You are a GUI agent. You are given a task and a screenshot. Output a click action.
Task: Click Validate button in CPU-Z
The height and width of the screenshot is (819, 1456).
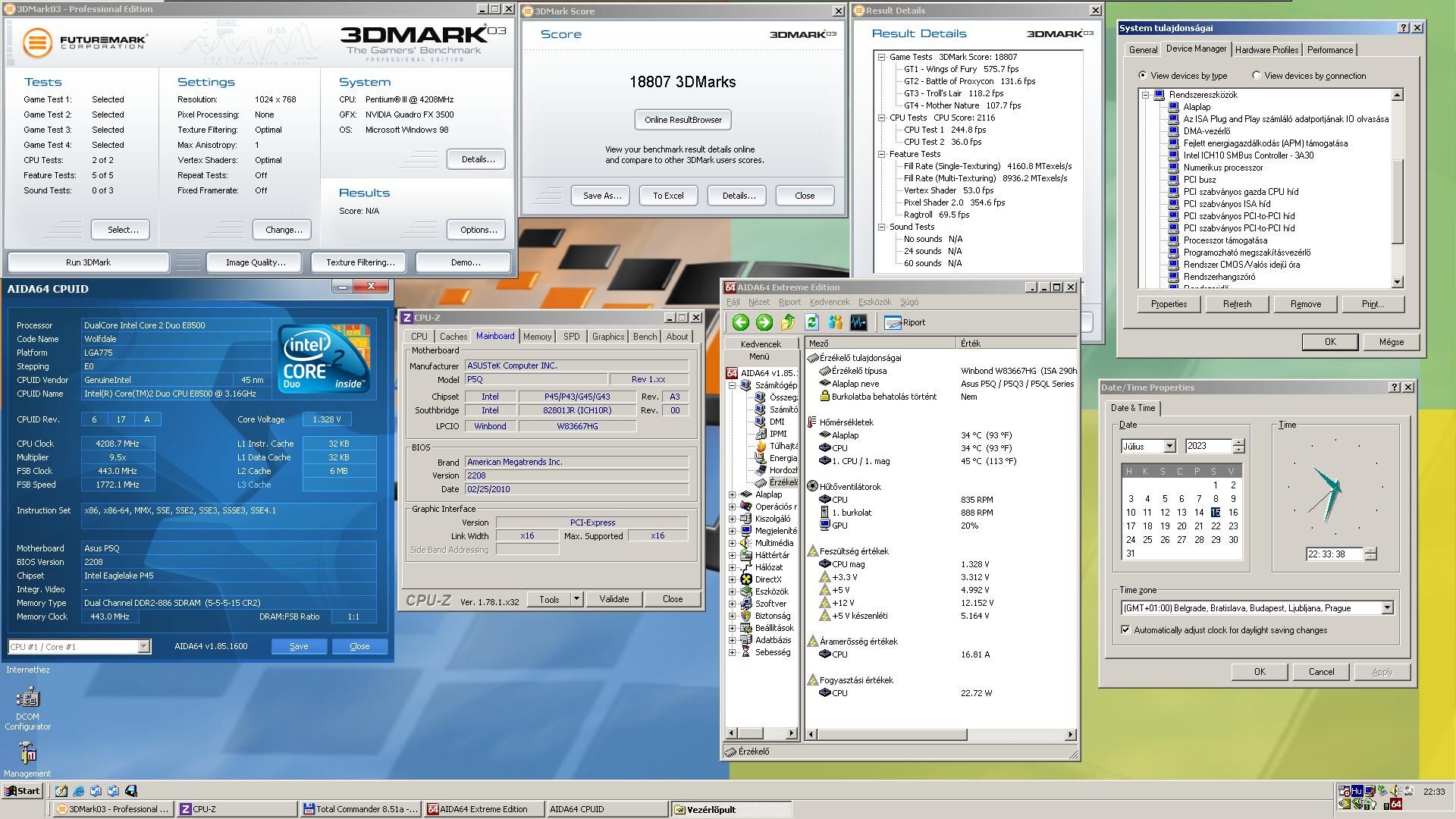click(x=613, y=599)
